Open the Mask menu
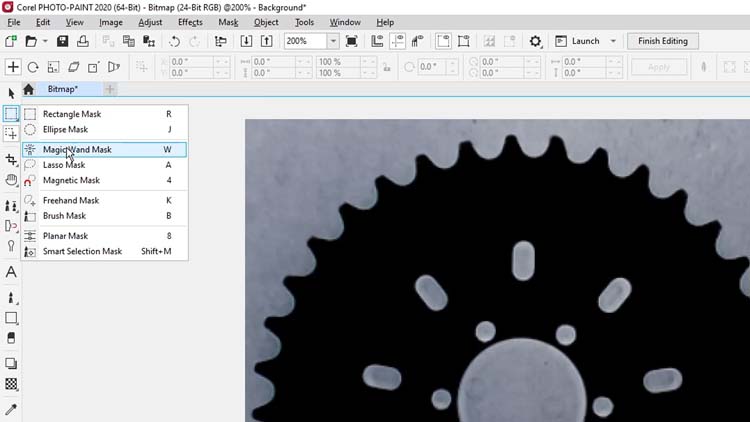 tap(228, 22)
